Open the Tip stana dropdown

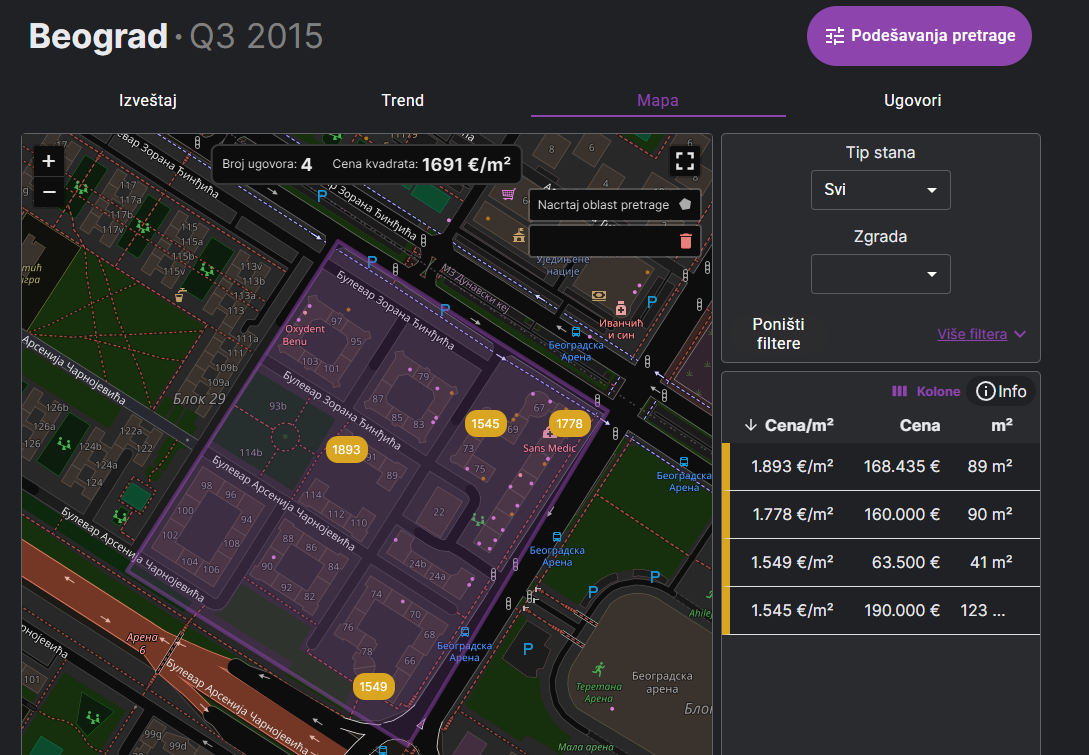[880, 190]
